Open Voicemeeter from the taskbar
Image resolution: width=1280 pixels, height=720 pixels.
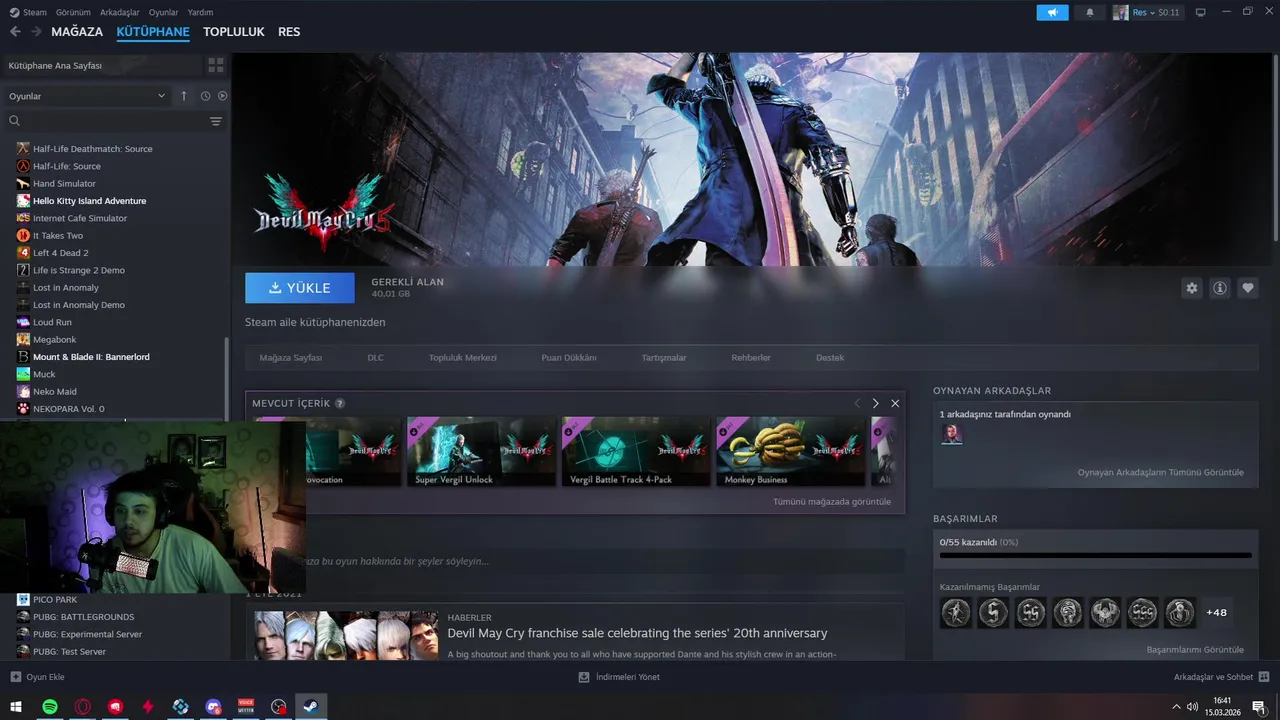pyautogui.click(x=246, y=707)
